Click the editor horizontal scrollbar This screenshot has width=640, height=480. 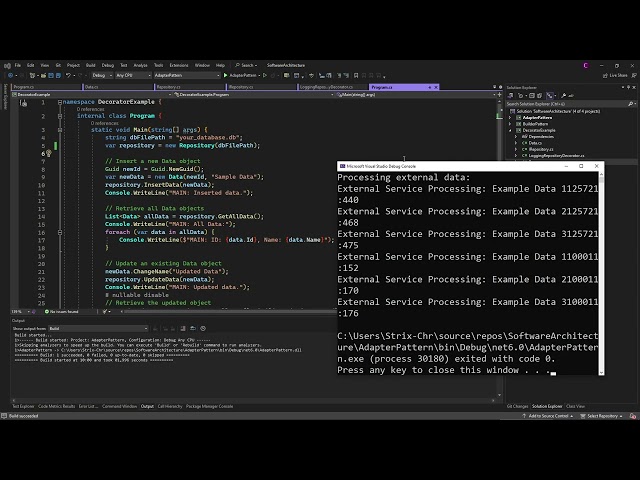[229, 312]
